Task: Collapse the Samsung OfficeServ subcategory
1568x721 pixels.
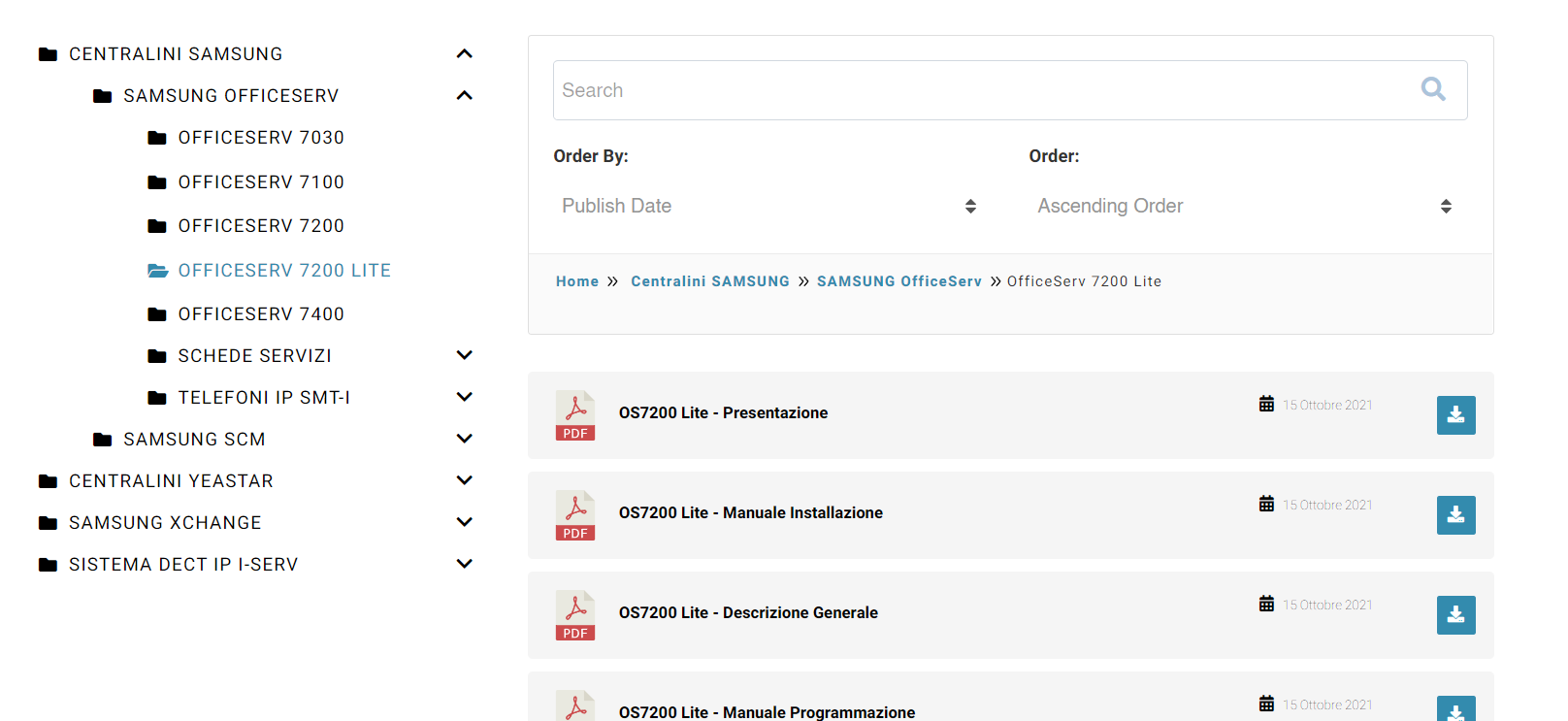Action: coord(465,96)
